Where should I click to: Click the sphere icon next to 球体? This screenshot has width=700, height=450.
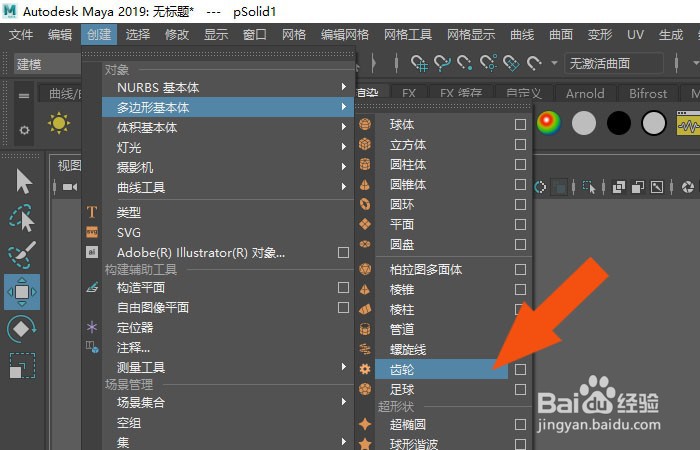[x=365, y=124]
